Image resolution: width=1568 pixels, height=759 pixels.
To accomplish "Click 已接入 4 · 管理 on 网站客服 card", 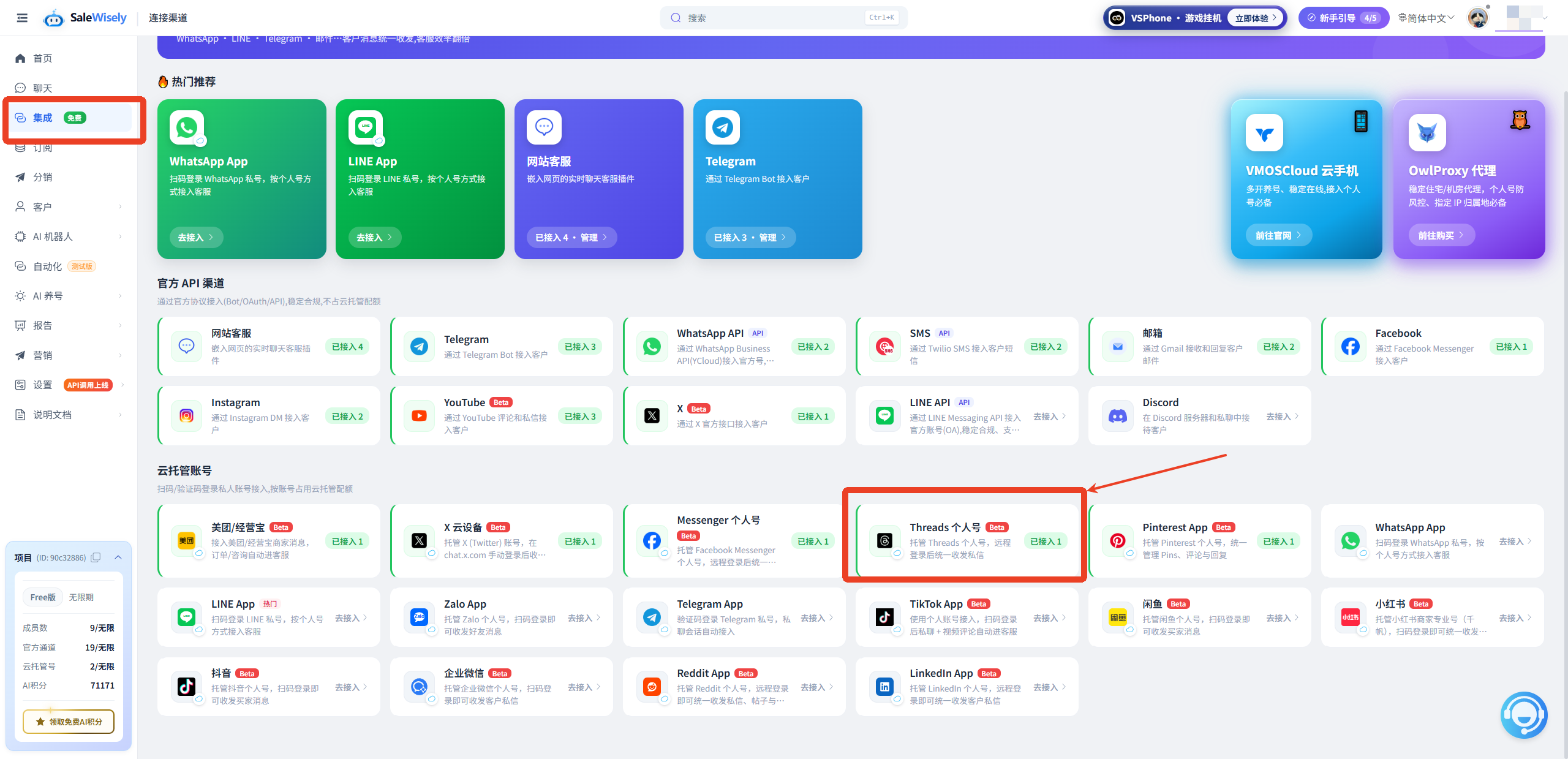I will [571, 237].
